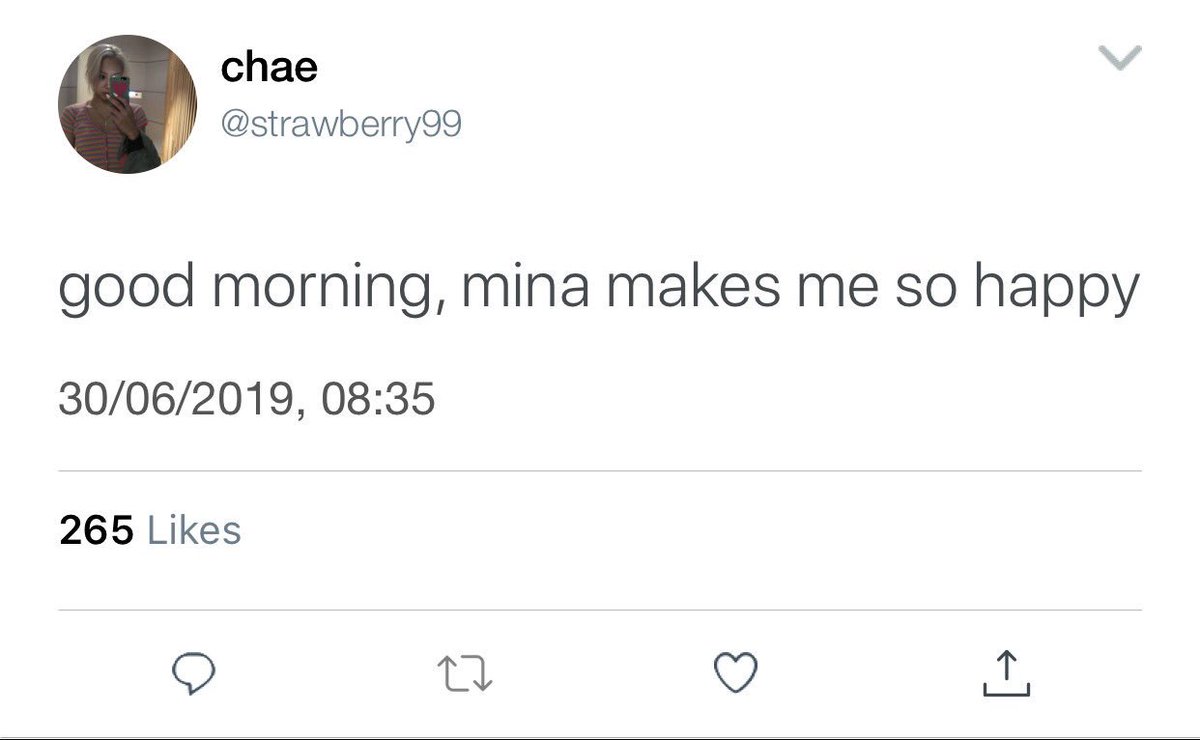Click the divider line above 265 Likes
This screenshot has height=740, width=1200.
598,471
